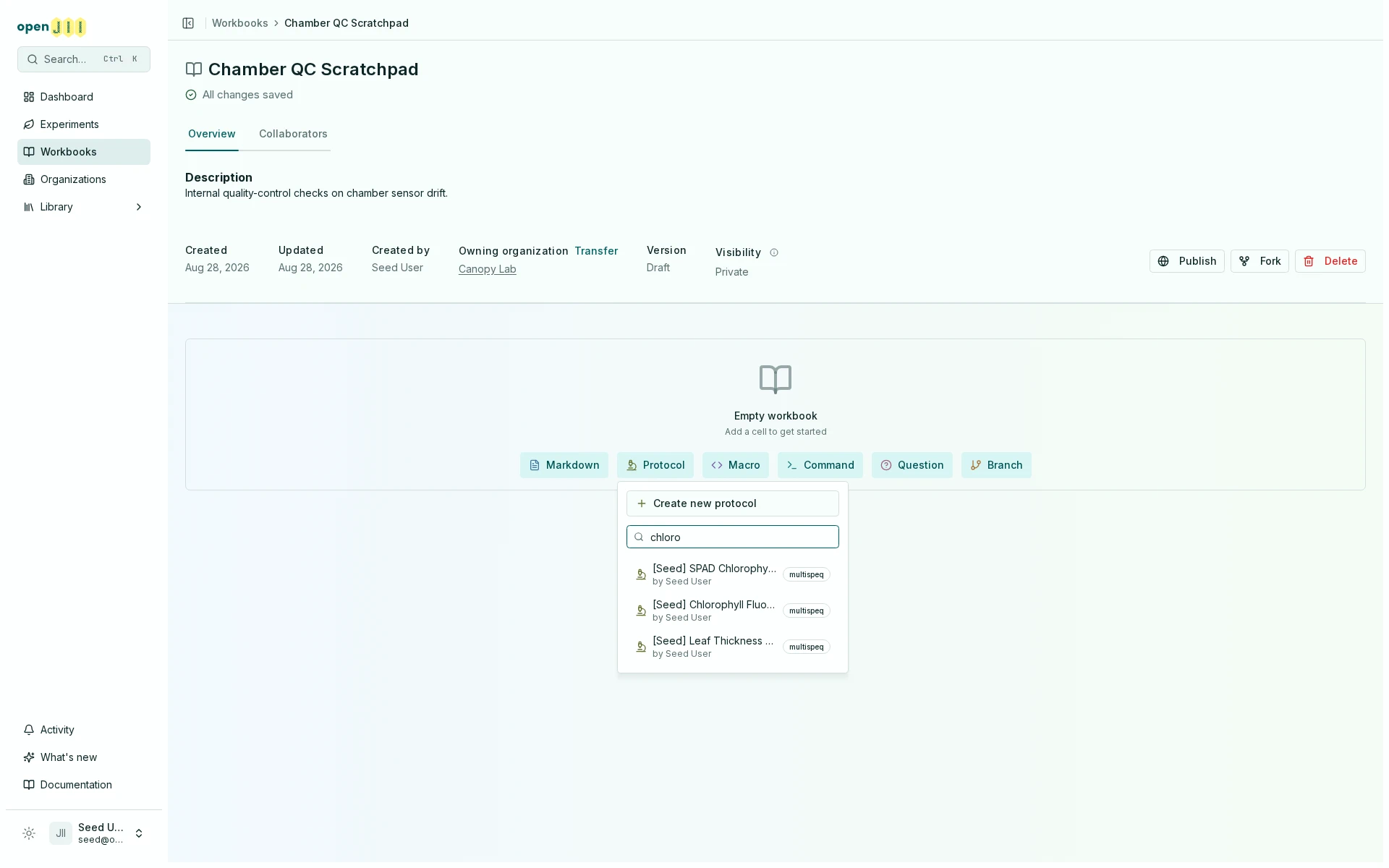
Task: Select [Seed] SPAD Chlorophy… protocol
Action: [x=732, y=574]
